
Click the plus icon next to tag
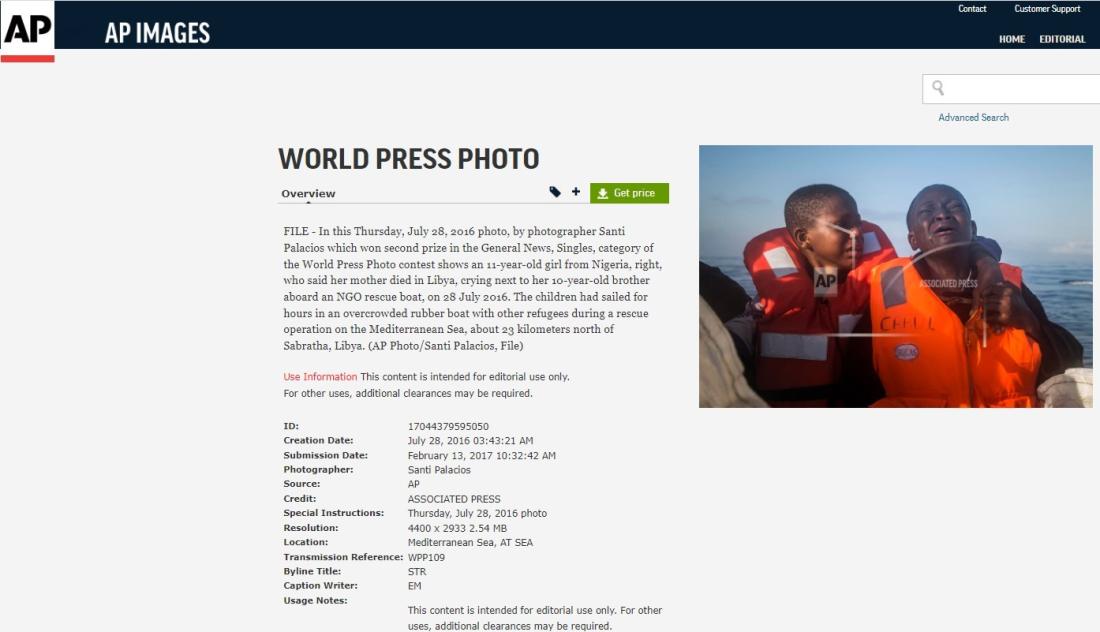[x=576, y=191]
